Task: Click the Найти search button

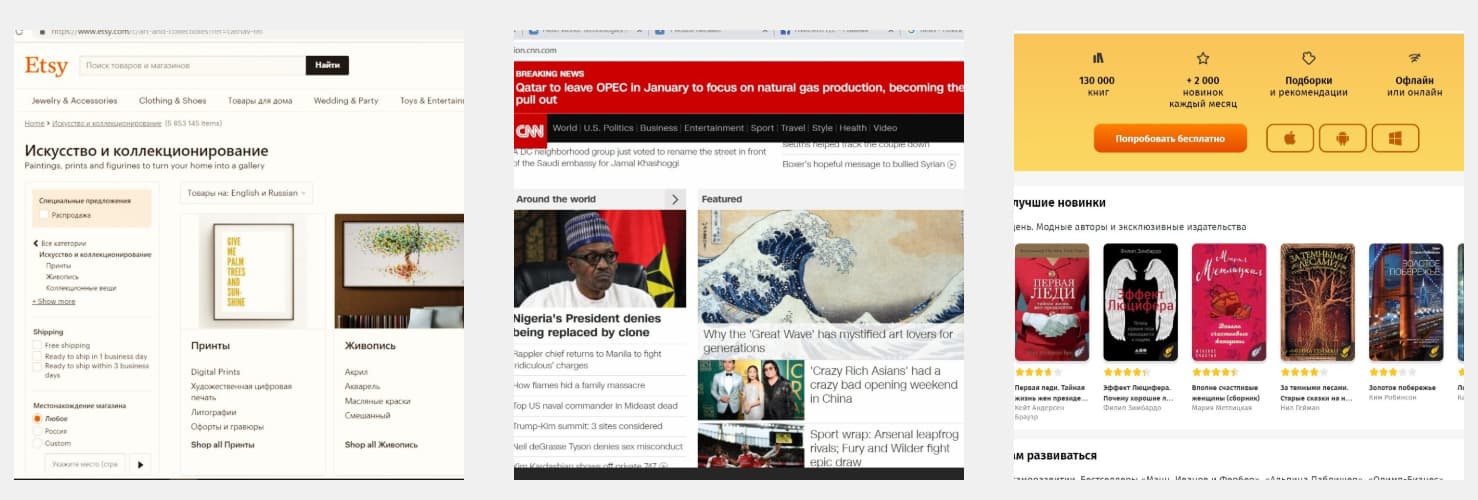Action: point(327,65)
